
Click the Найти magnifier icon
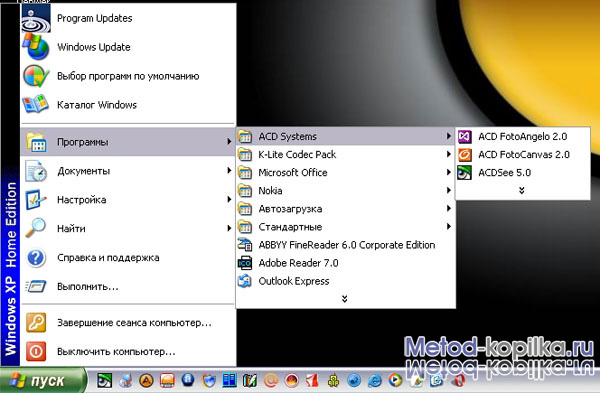36,228
